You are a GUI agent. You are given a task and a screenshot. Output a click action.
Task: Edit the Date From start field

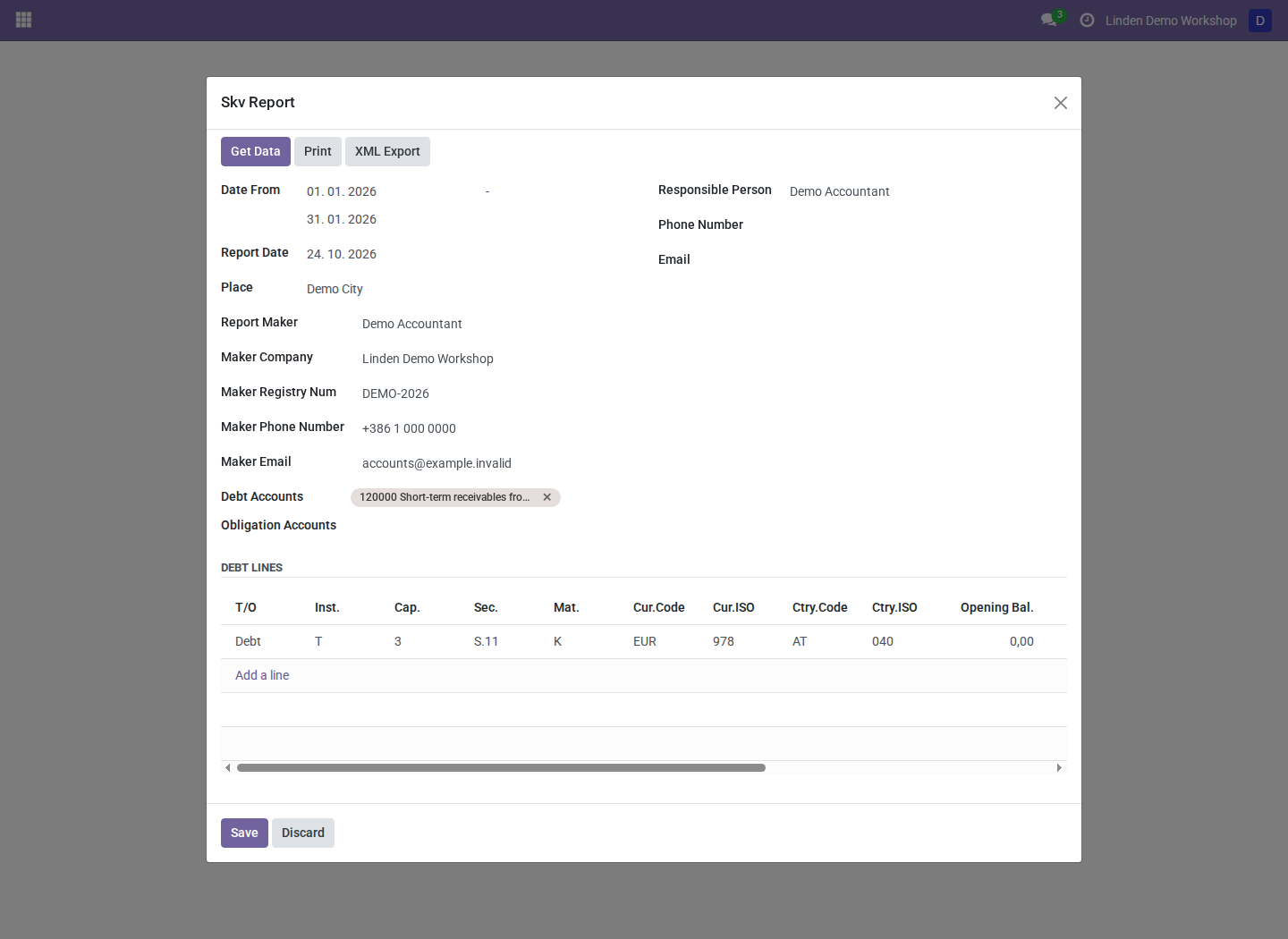pos(392,191)
